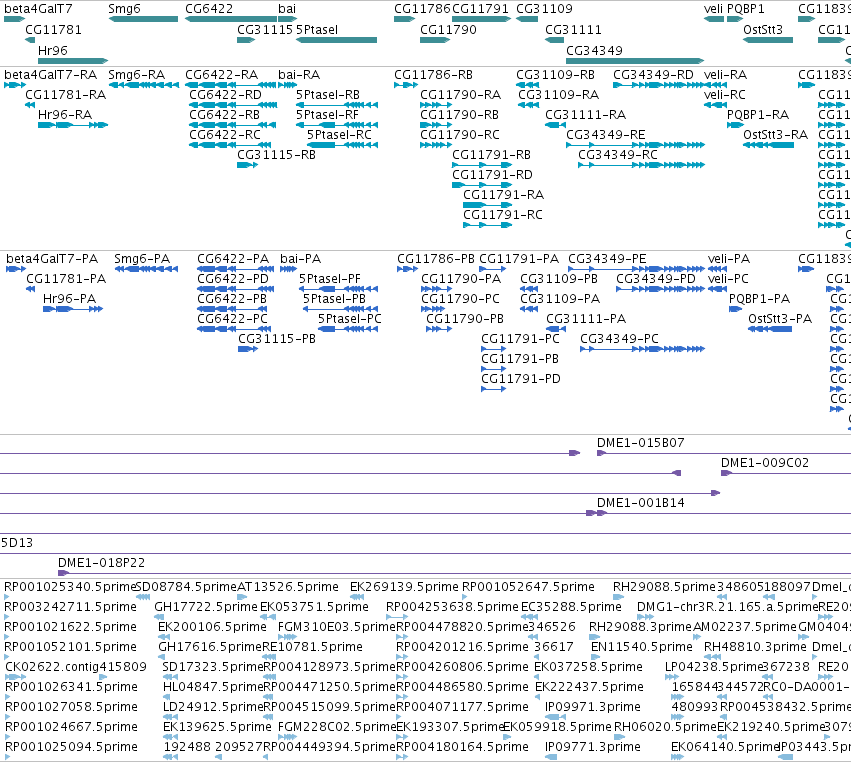Click the bai-RA transcript label
Viewport: 851px width, 762px height.
(x=299, y=74)
